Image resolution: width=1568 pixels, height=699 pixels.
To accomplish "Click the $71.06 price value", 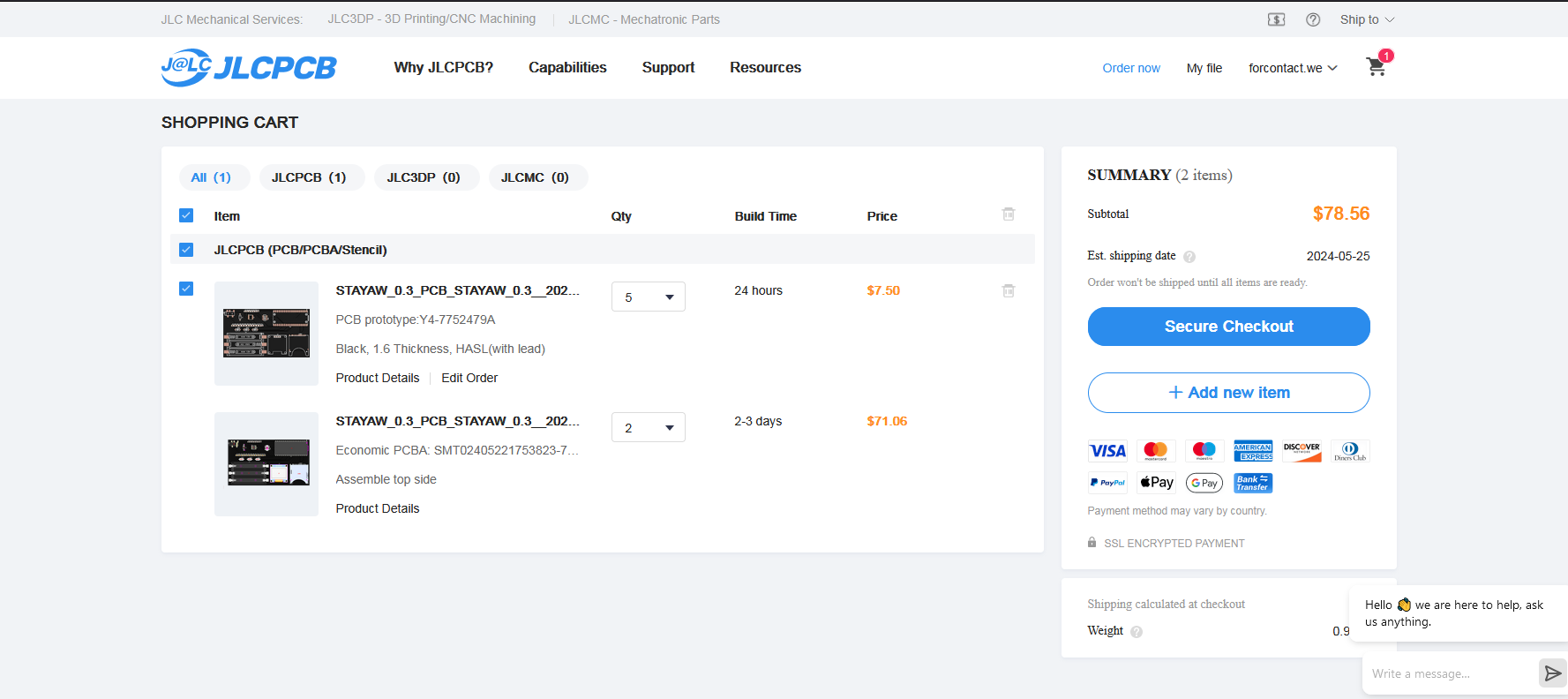I will pyautogui.click(x=887, y=421).
